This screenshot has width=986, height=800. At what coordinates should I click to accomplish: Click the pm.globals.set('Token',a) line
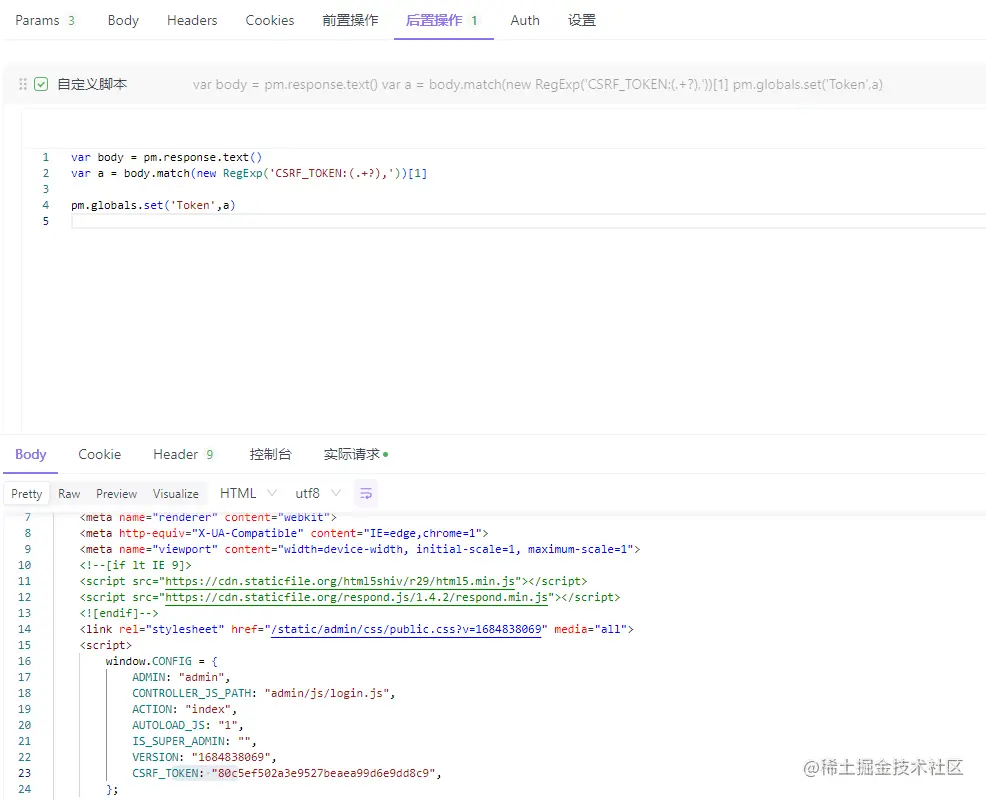click(153, 205)
